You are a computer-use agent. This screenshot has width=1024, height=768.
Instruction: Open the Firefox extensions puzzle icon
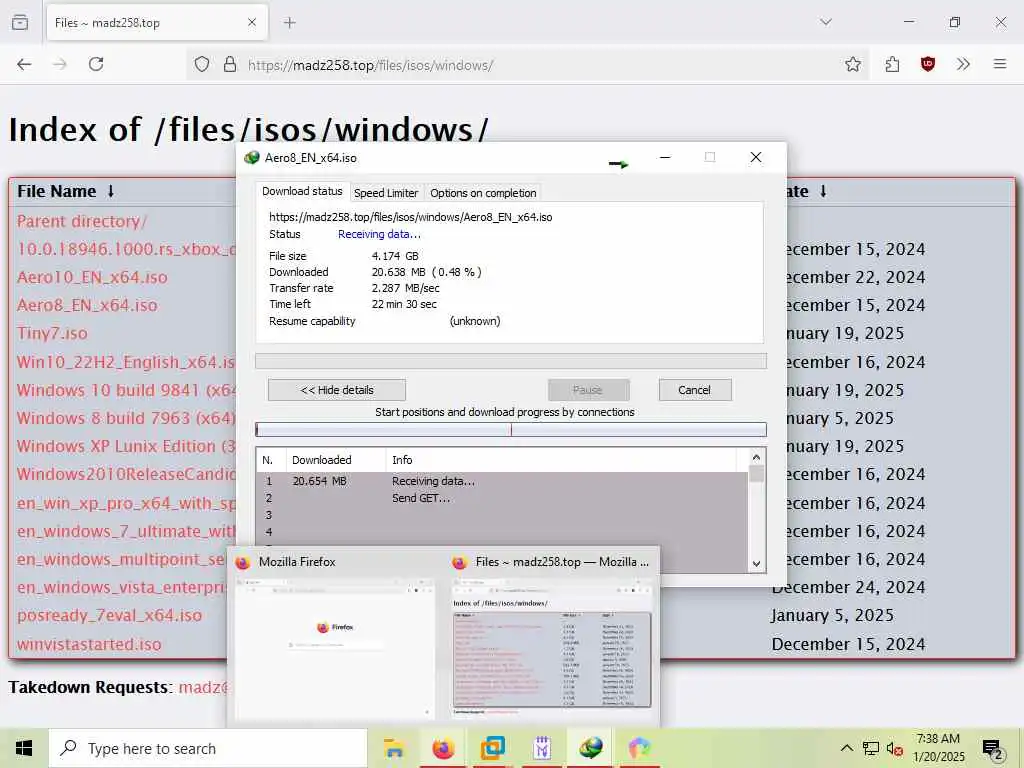click(892, 64)
